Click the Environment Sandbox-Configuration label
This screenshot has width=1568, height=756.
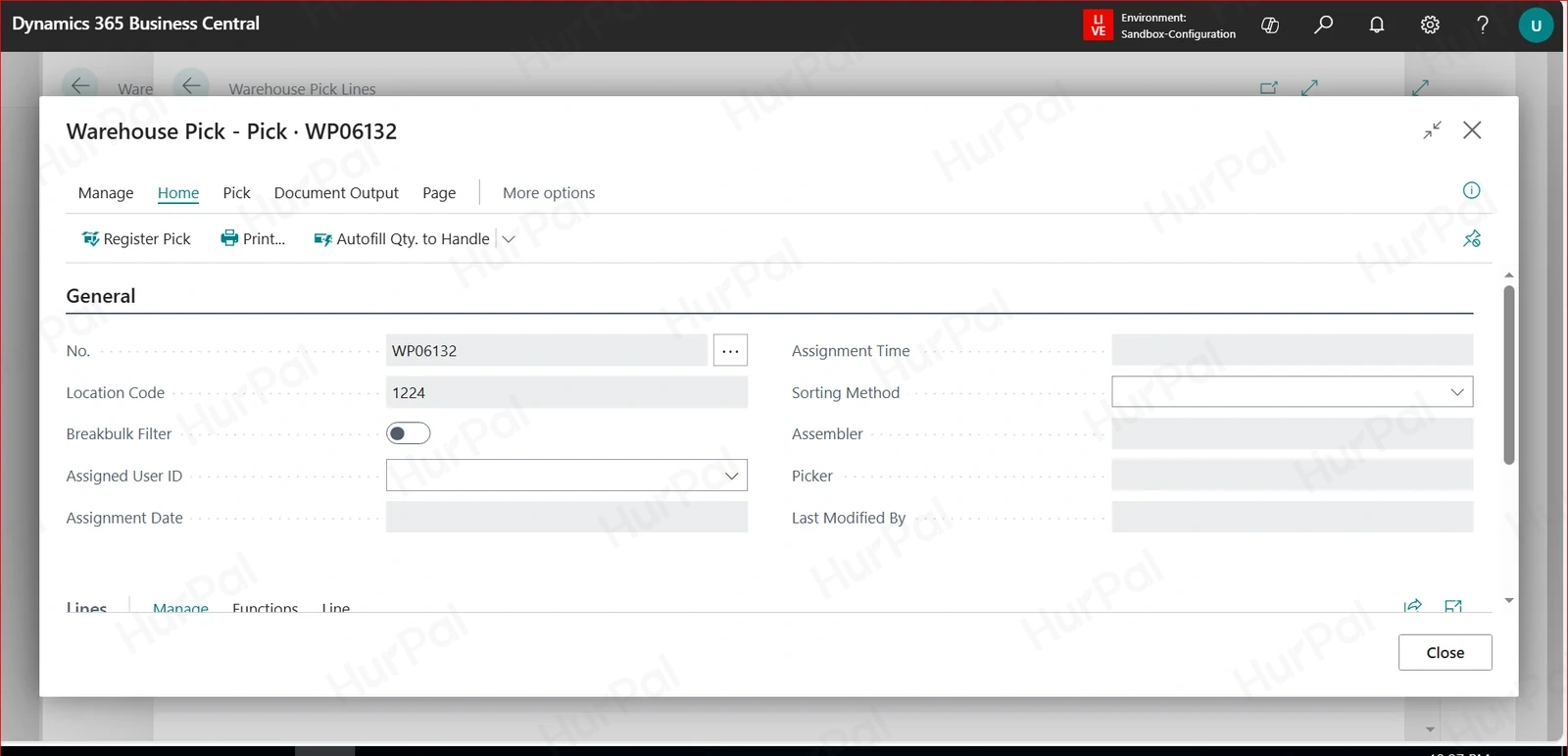click(1178, 25)
